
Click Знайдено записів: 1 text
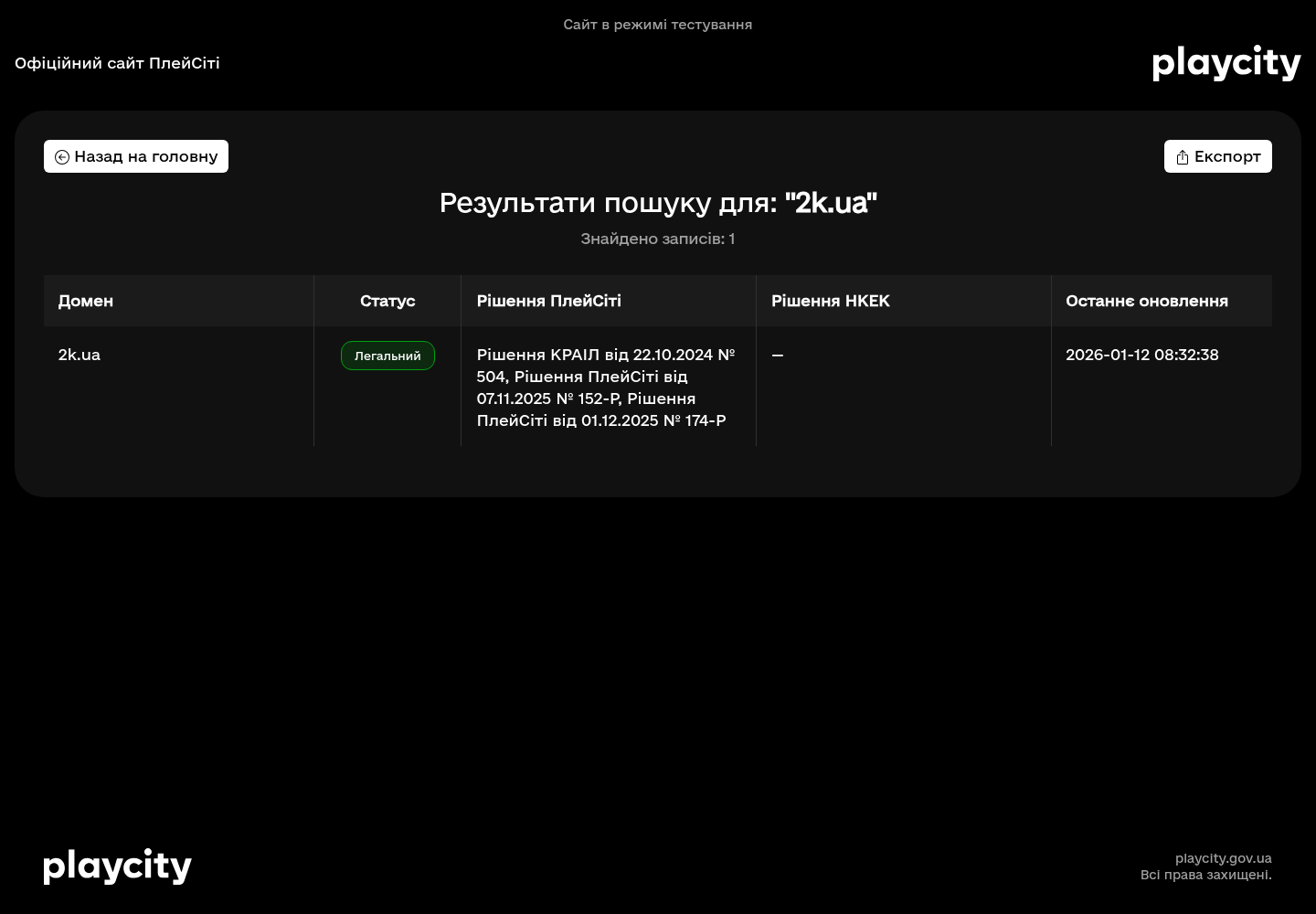pyautogui.click(x=658, y=239)
